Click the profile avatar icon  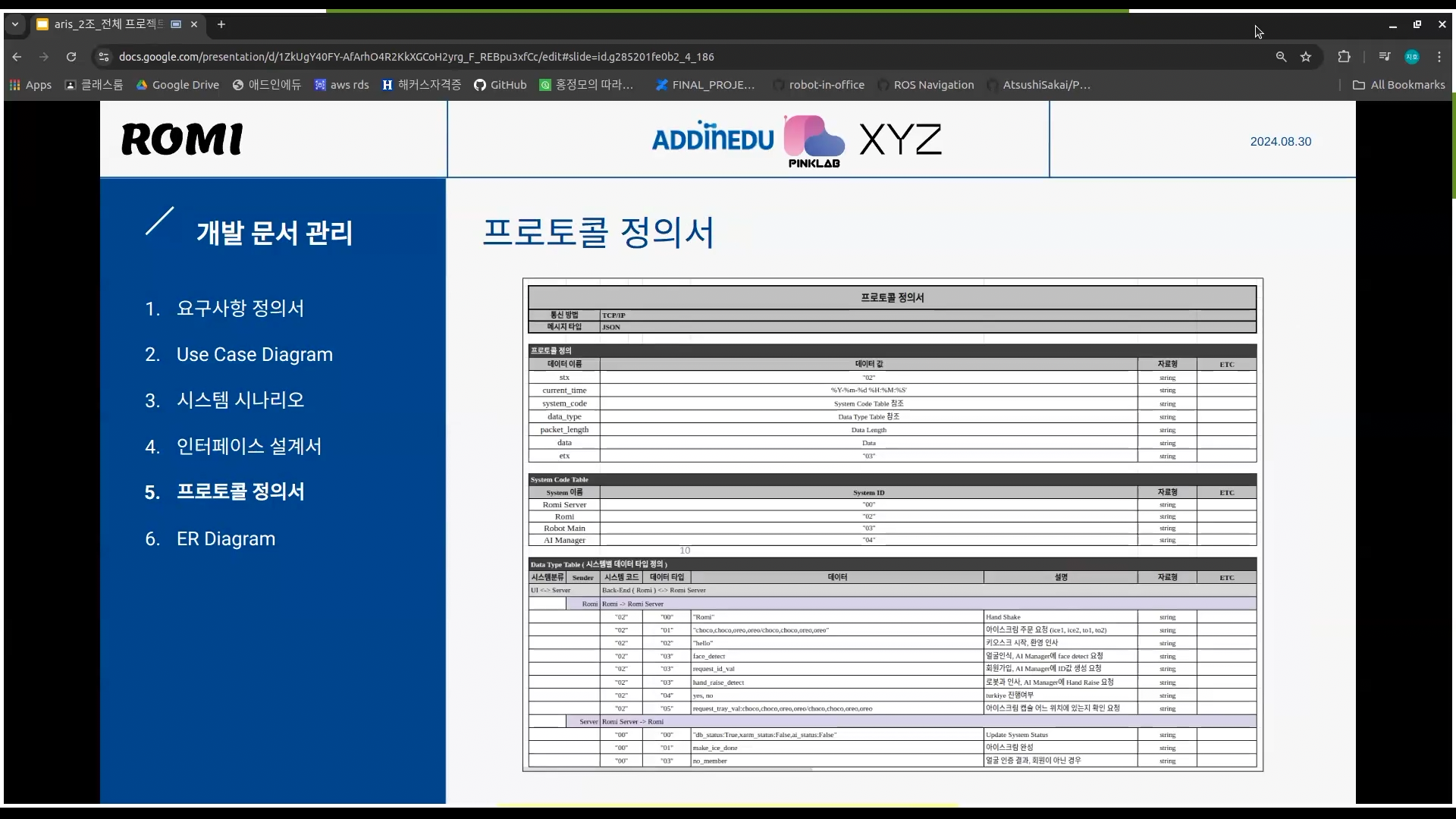point(1412,57)
